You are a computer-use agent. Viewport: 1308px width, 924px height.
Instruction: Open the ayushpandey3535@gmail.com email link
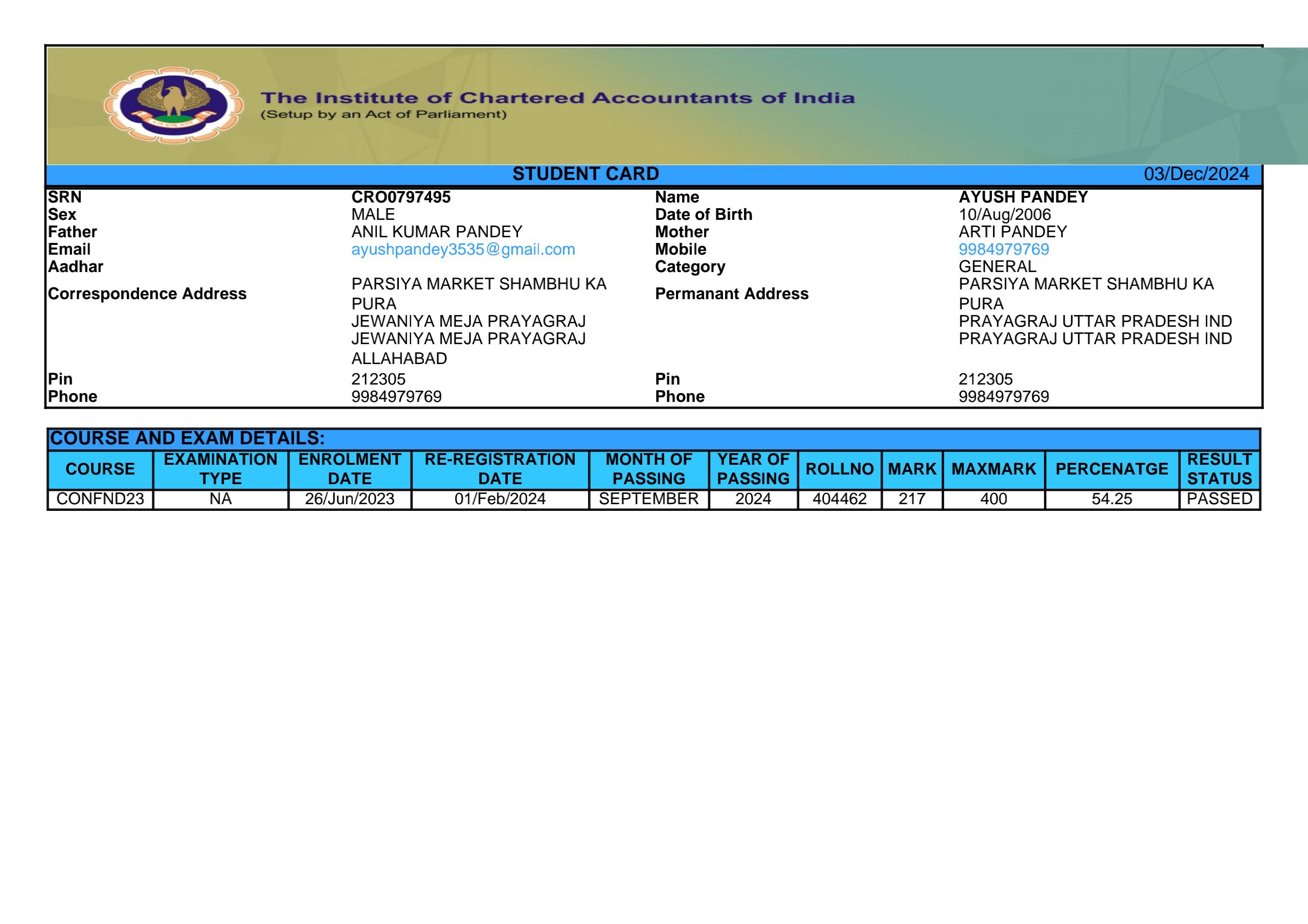[463, 250]
